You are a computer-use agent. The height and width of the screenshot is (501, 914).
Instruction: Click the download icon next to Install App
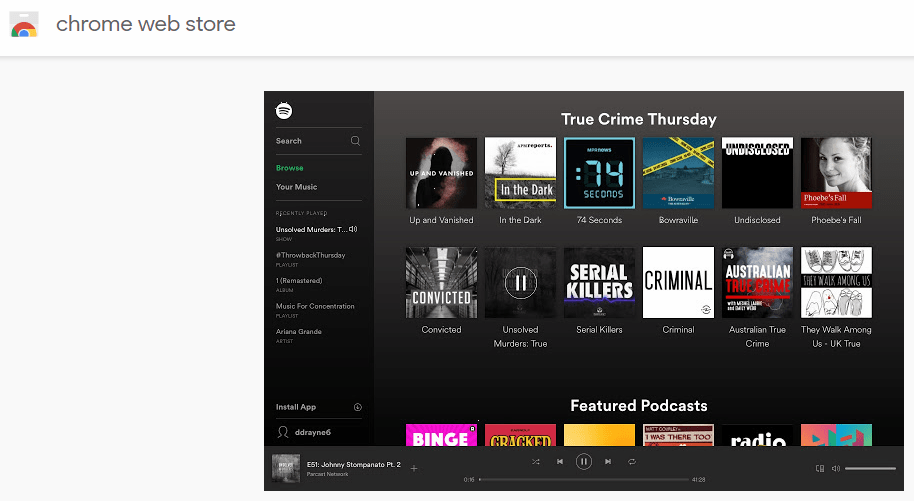pos(358,407)
